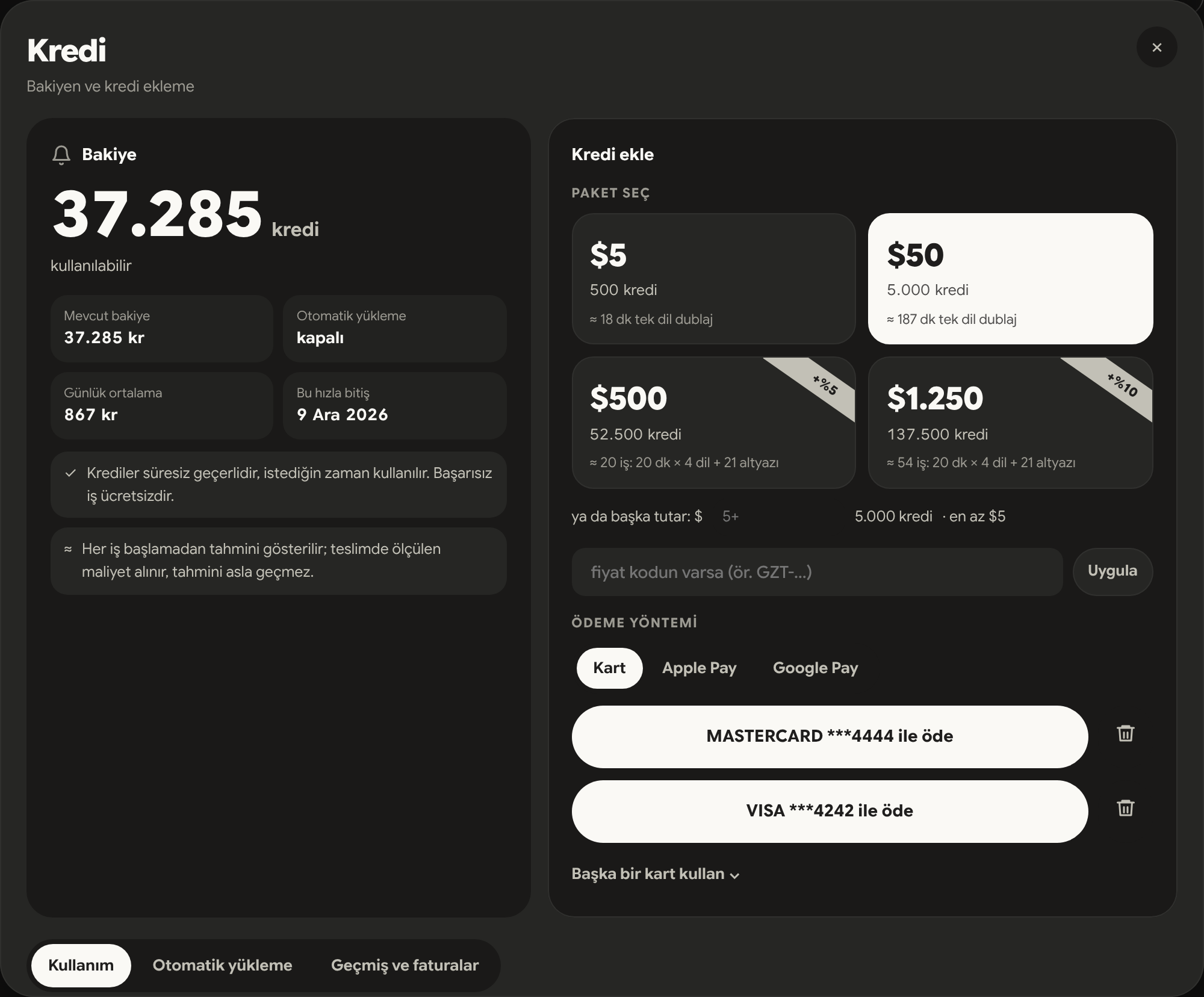This screenshot has width=1204, height=997.
Task: Apply the price code with Uygula
Action: pos(1112,571)
